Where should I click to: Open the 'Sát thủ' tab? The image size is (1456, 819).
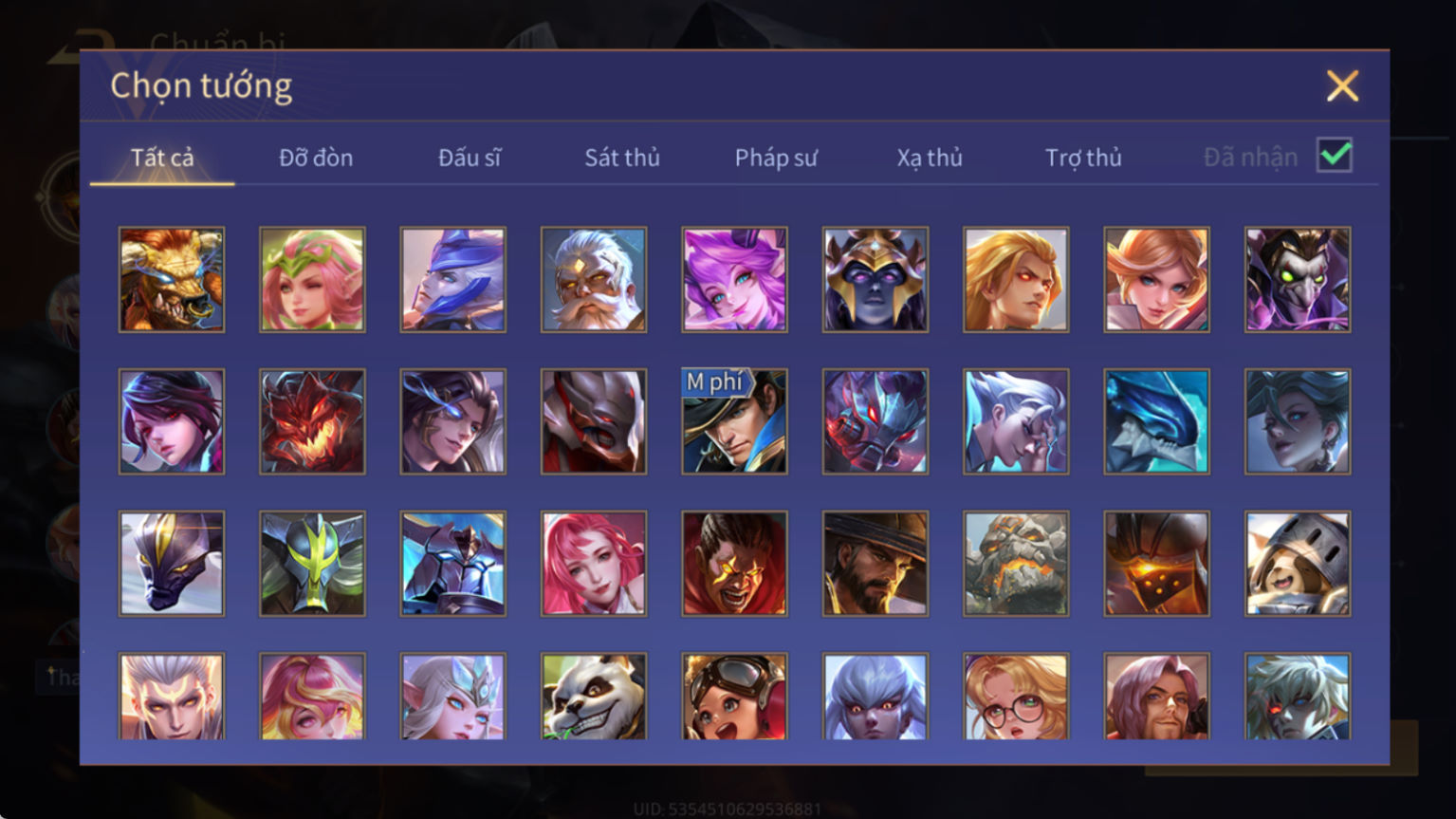click(x=622, y=158)
